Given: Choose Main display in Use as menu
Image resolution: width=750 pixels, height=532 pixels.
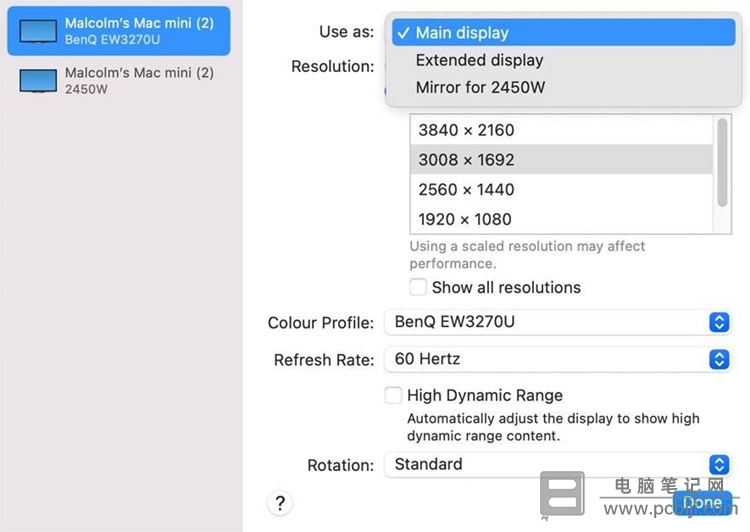Looking at the screenshot, I should pos(563,33).
